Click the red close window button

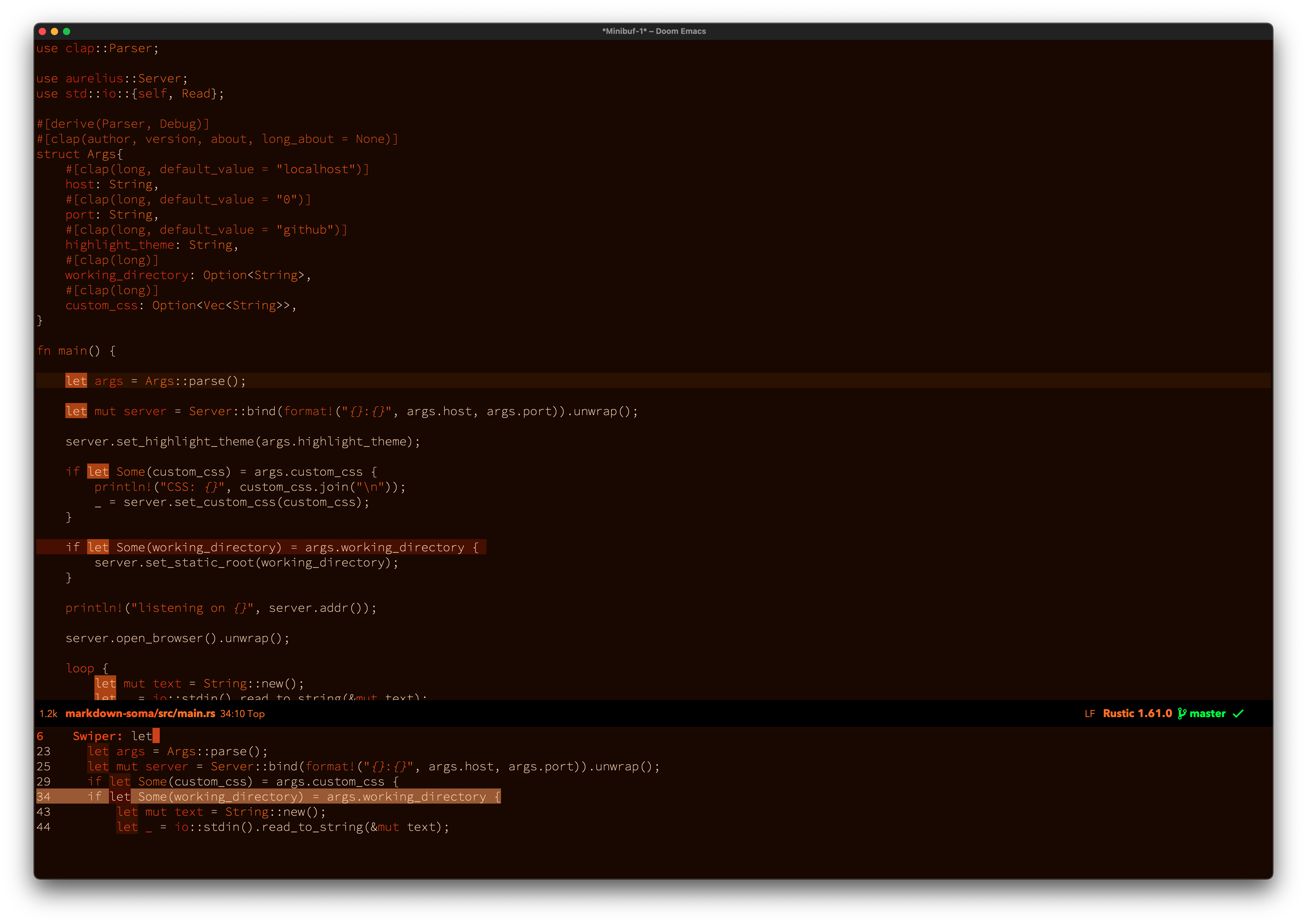click(x=43, y=31)
